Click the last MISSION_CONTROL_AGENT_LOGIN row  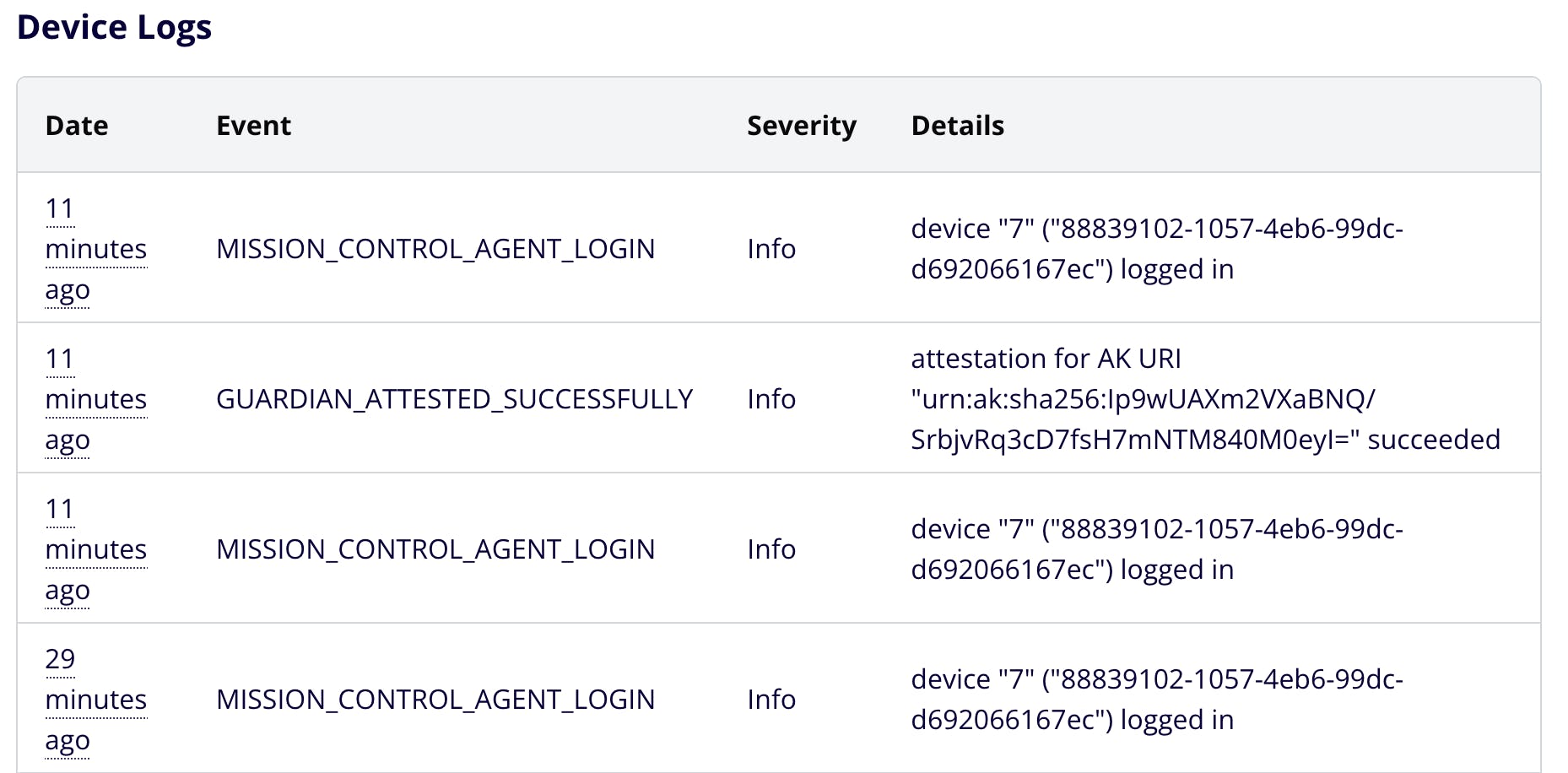(435, 699)
